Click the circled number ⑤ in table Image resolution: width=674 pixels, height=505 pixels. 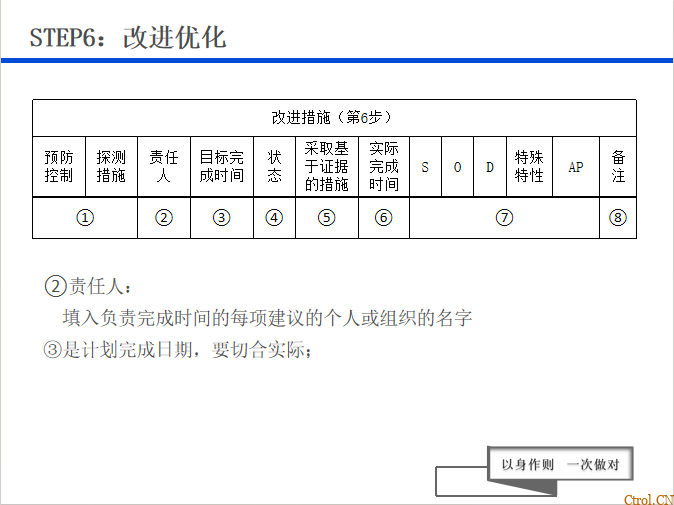[327, 218]
